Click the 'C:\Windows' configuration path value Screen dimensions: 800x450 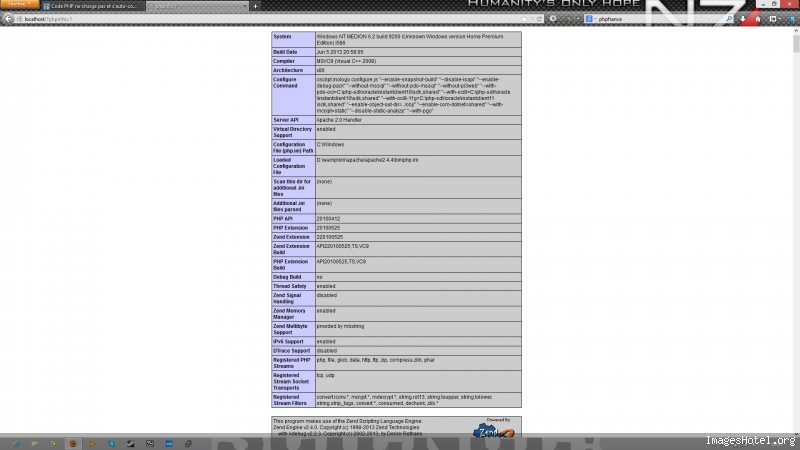330,144
